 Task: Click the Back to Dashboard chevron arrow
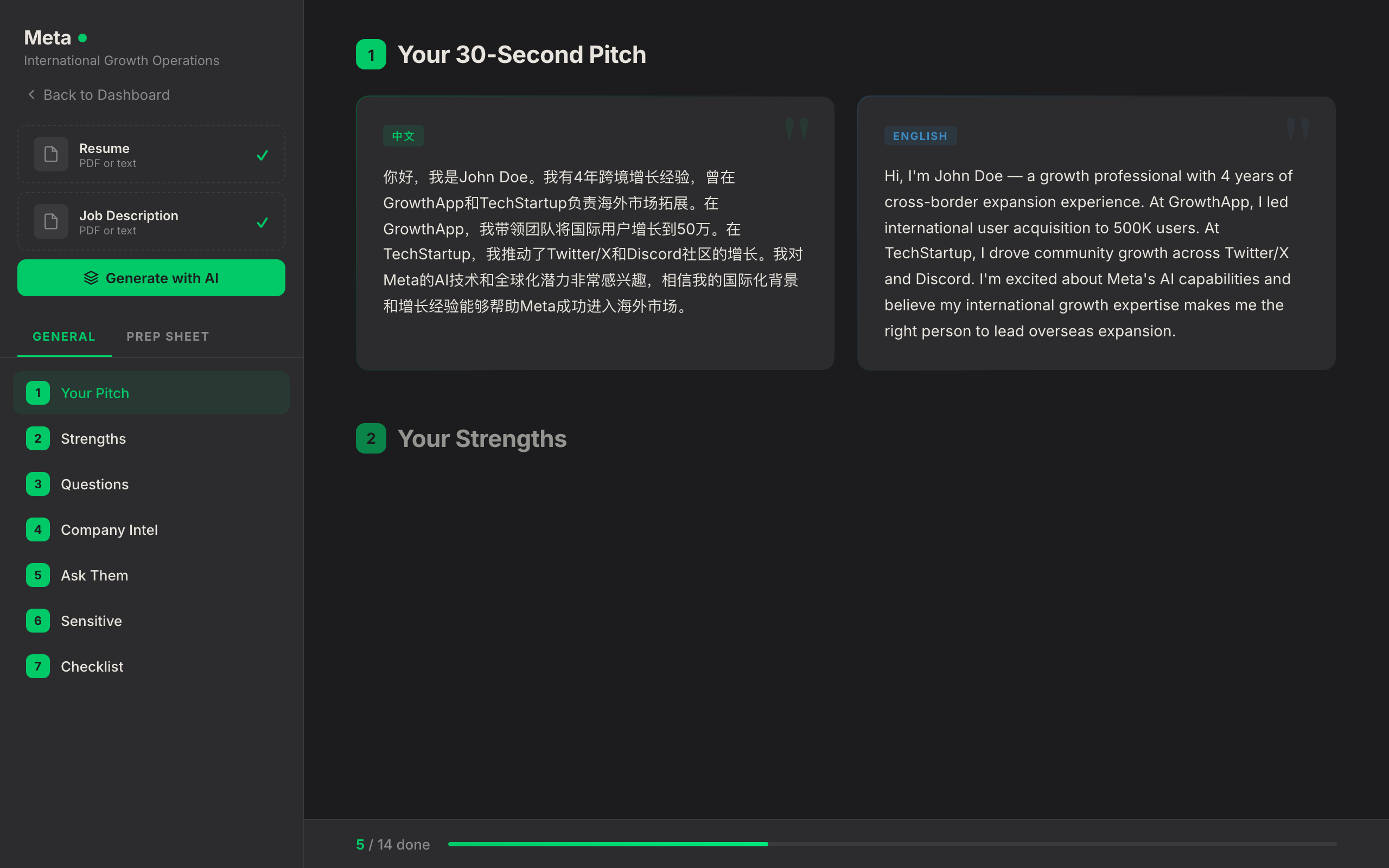pos(31,94)
